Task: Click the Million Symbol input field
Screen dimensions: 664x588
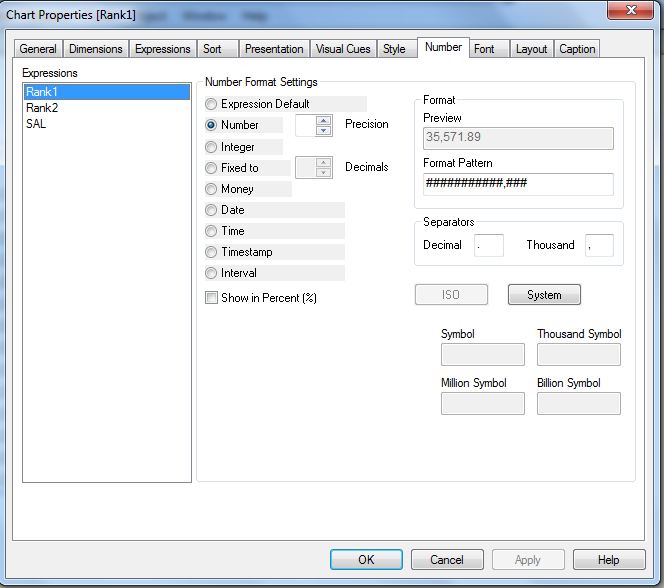Action: [483, 403]
